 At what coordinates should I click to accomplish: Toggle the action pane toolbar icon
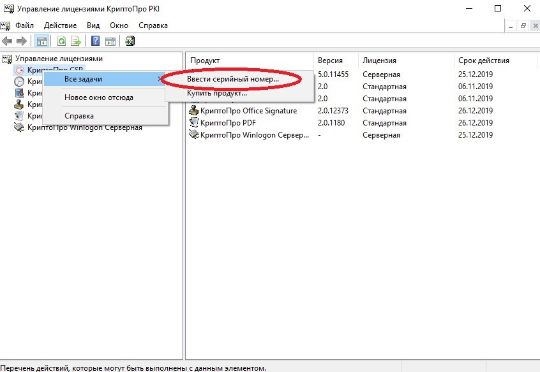(x=110, y=41)
